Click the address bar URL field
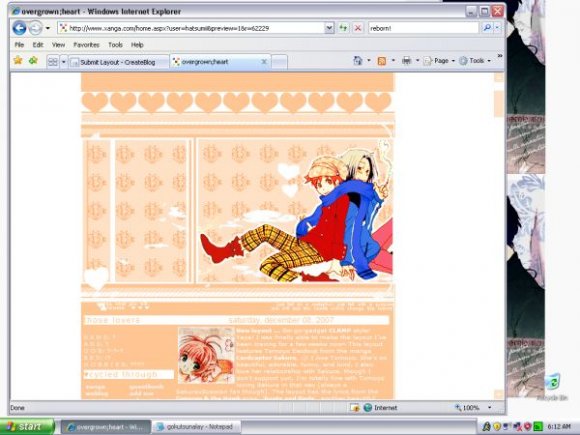580x435 pixels. click(191, 28)
